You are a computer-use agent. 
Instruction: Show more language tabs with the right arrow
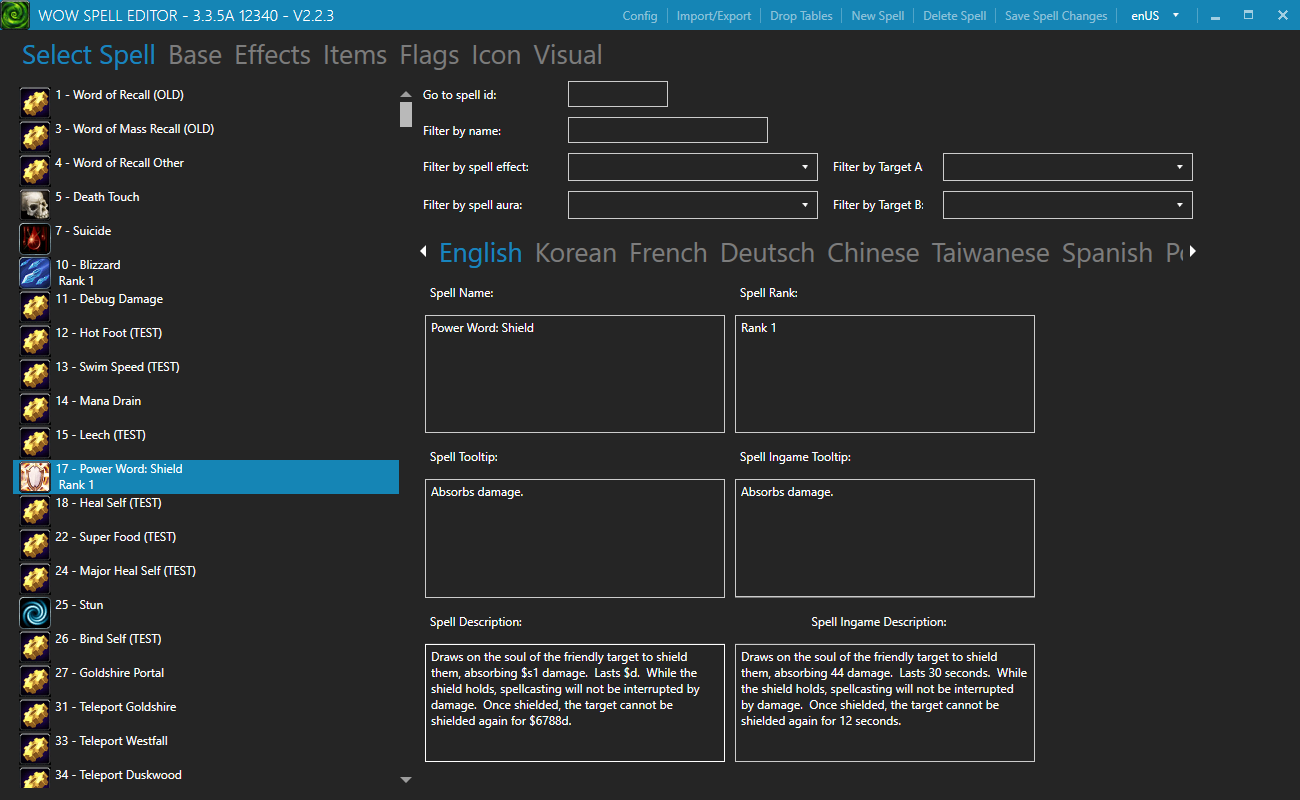tap(1192, 252)
